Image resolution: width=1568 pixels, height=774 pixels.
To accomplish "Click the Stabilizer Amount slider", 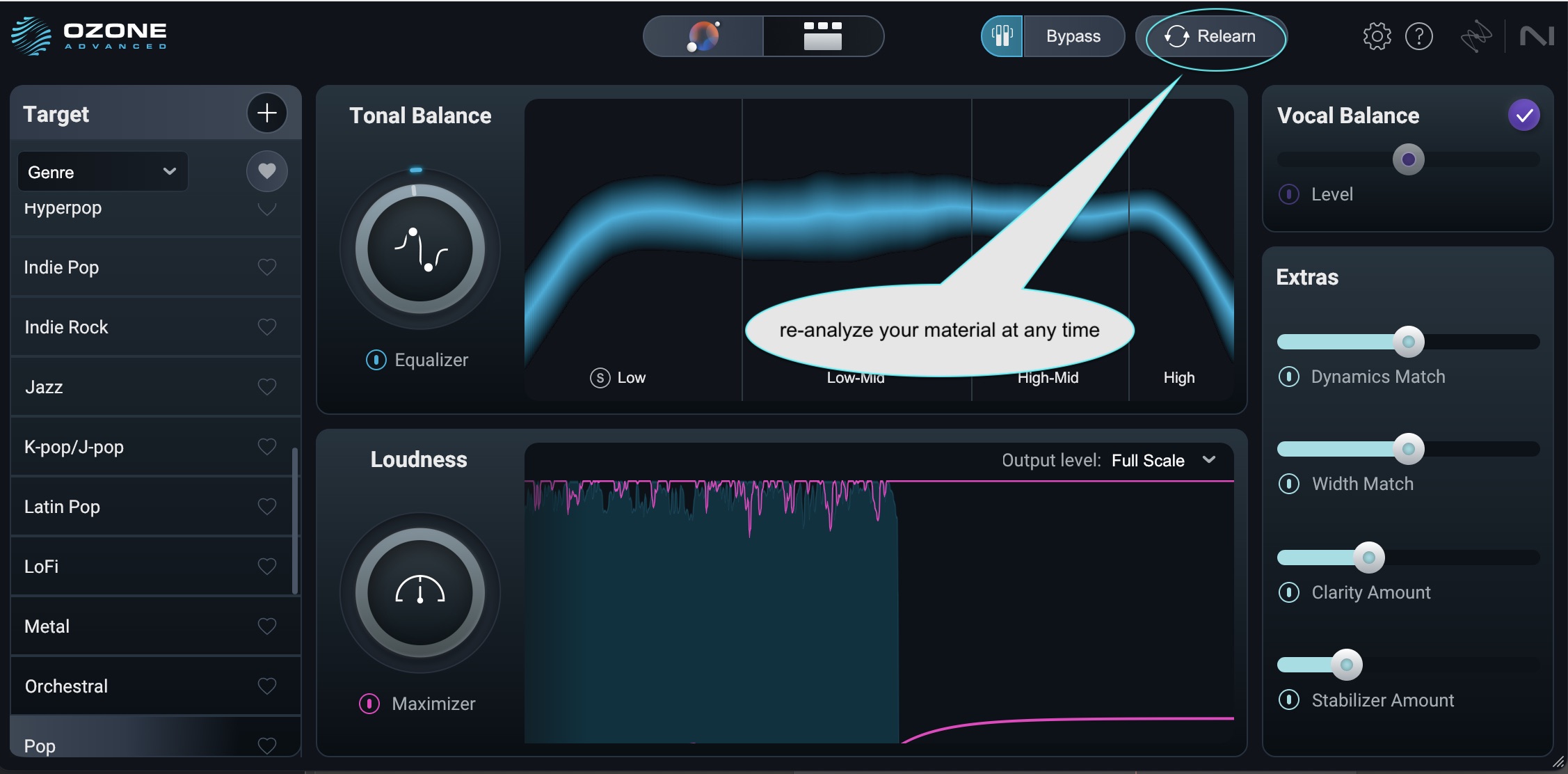I will click(x=1408, y=665).
